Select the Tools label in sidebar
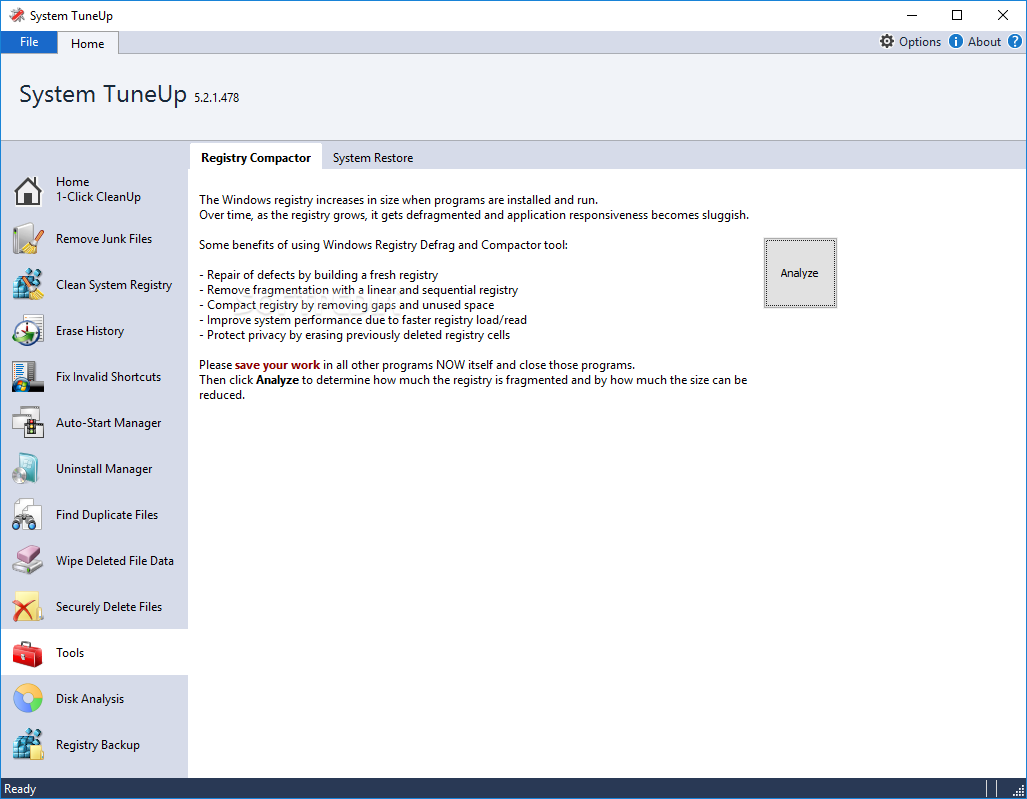Image resolution: width=1027 pixels, height=799 pixels. tap(70, 653)
